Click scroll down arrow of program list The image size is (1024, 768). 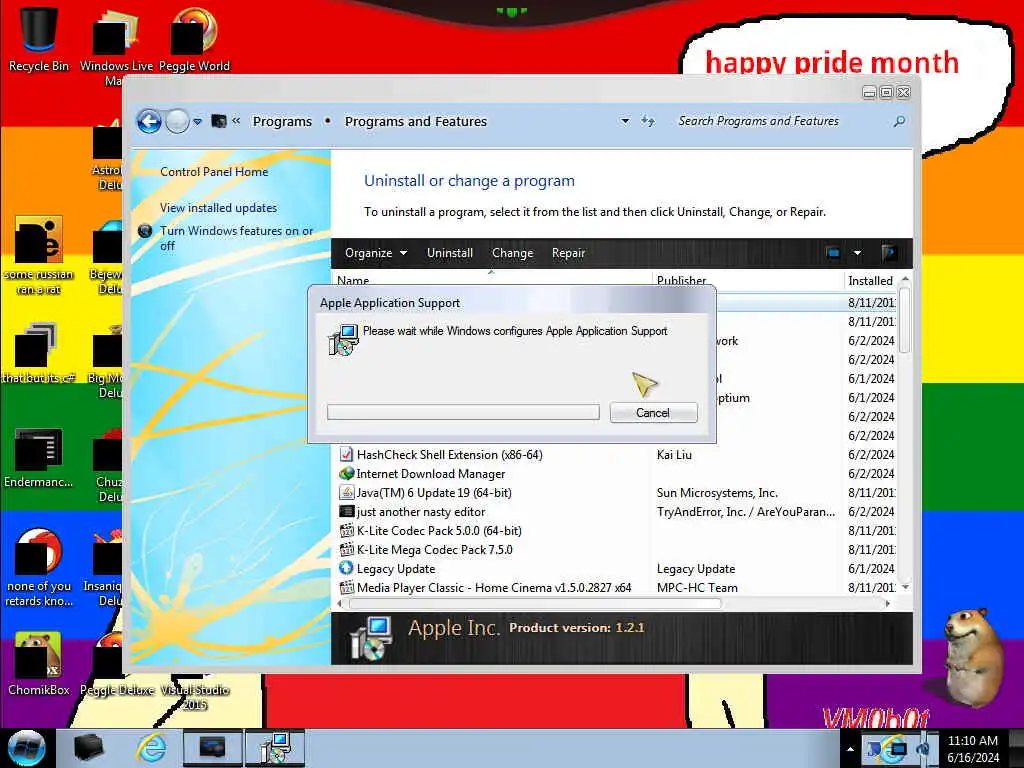pos(905,588)
